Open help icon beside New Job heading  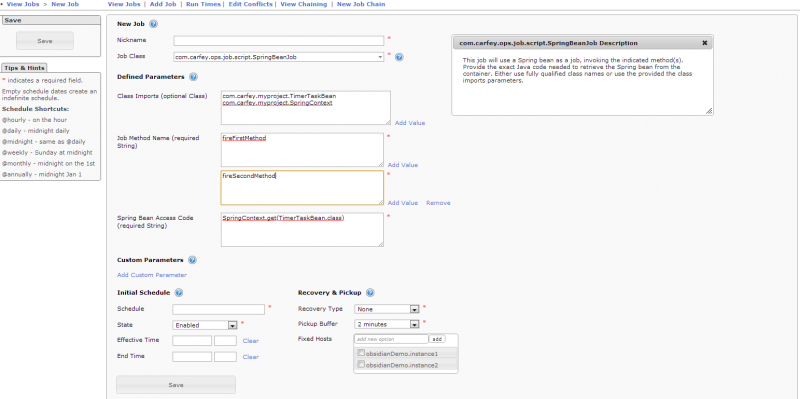[154, 24]
